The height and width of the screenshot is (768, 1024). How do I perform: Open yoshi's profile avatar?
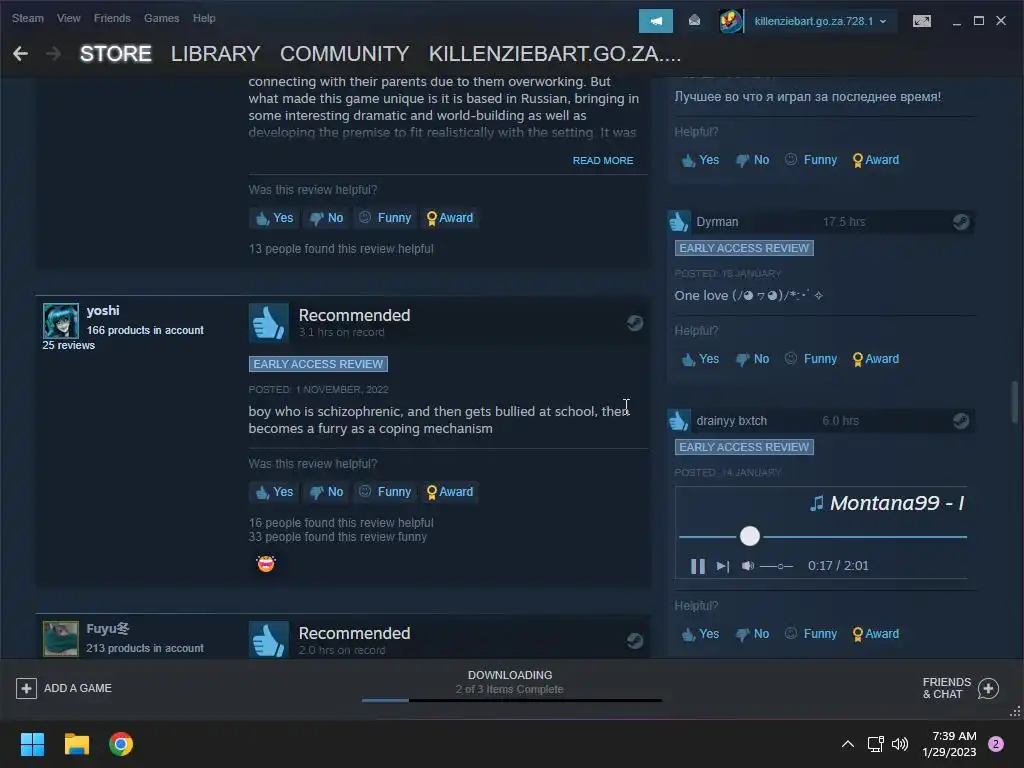click(61, 321)
